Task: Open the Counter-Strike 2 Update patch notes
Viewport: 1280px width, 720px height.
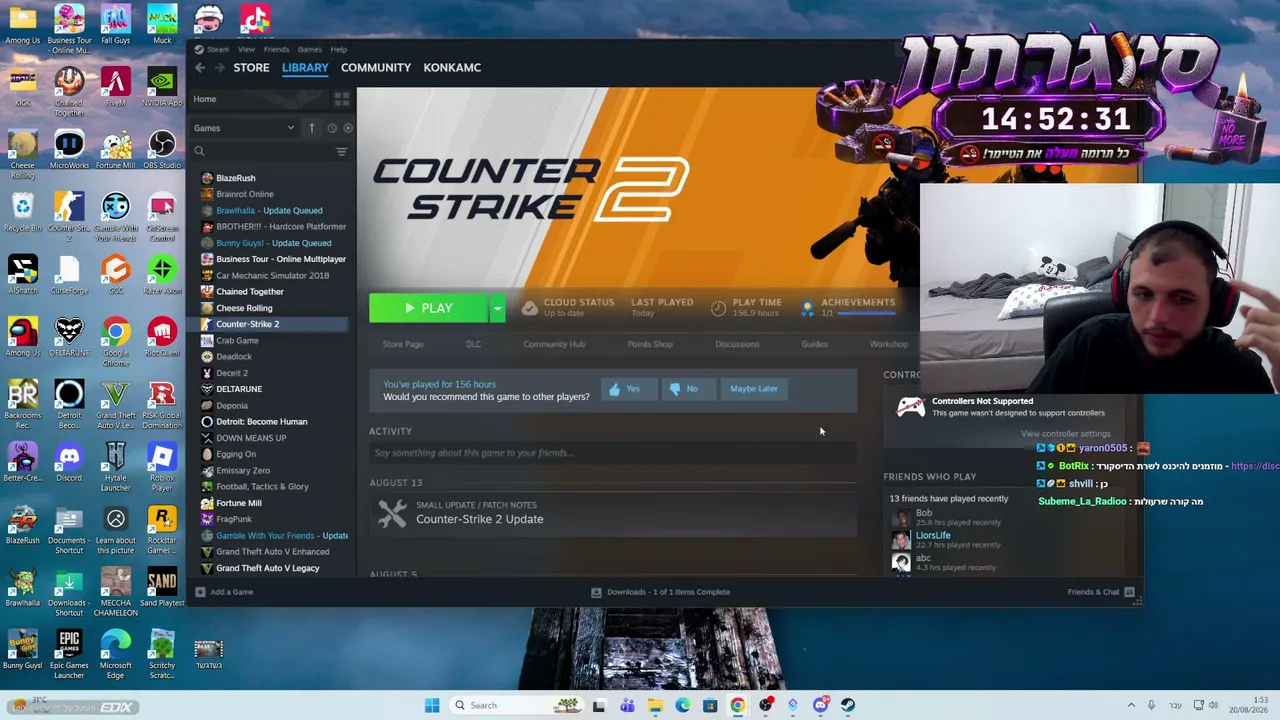Action: pos(480,519)
